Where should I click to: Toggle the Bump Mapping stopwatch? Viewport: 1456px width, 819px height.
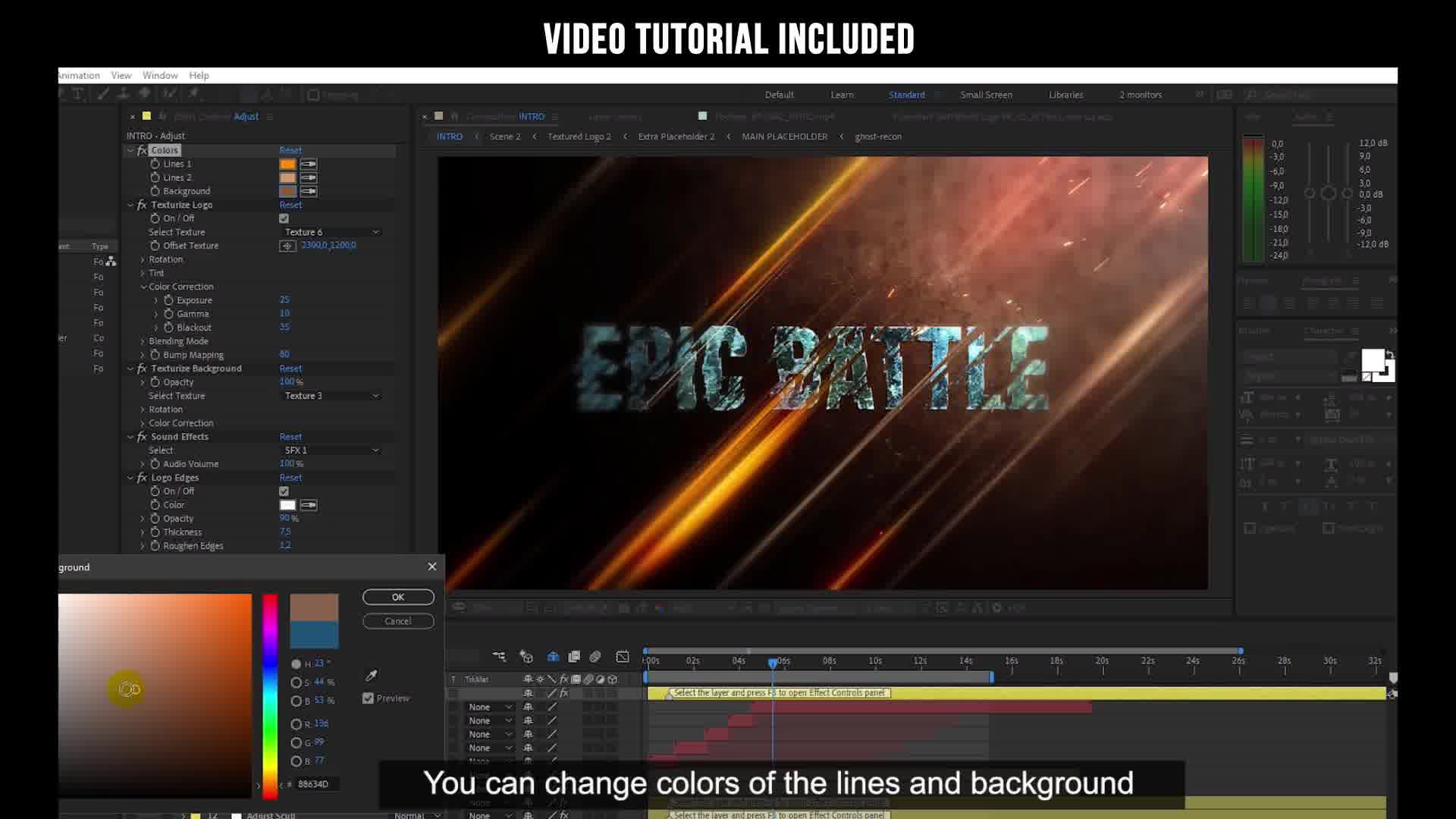[x=155, y=355]
